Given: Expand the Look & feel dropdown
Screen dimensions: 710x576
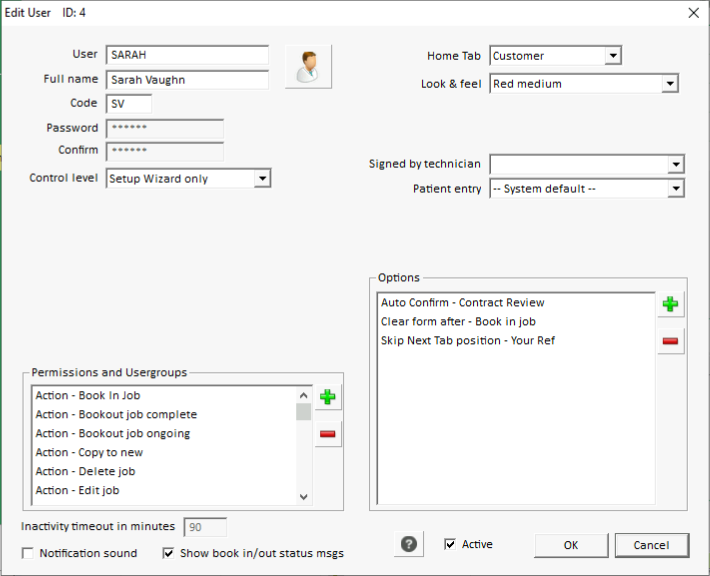Looking at the screenshot, I should coord(670,84).
